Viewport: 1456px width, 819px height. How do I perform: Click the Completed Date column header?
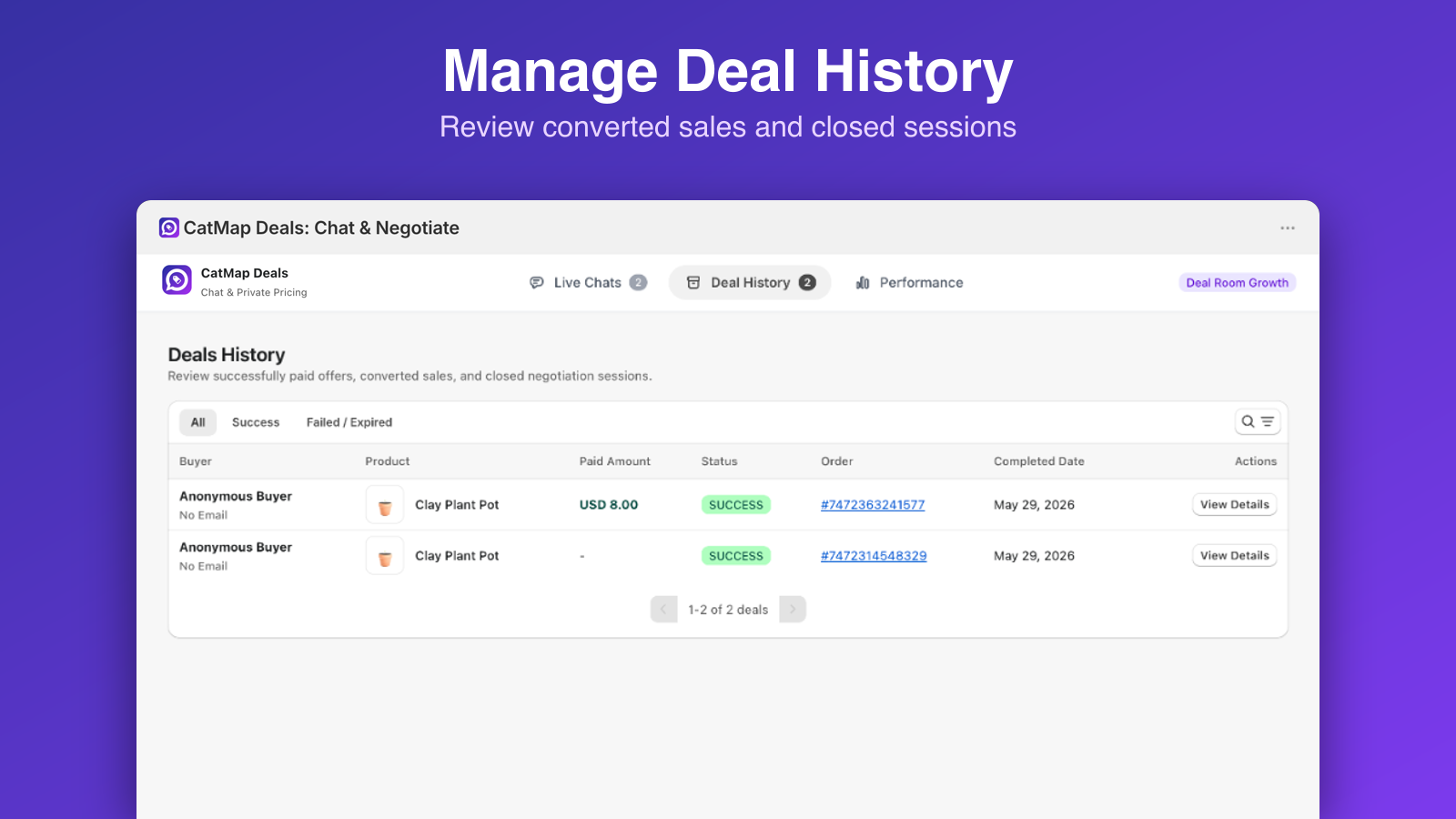coord(1039,461)
